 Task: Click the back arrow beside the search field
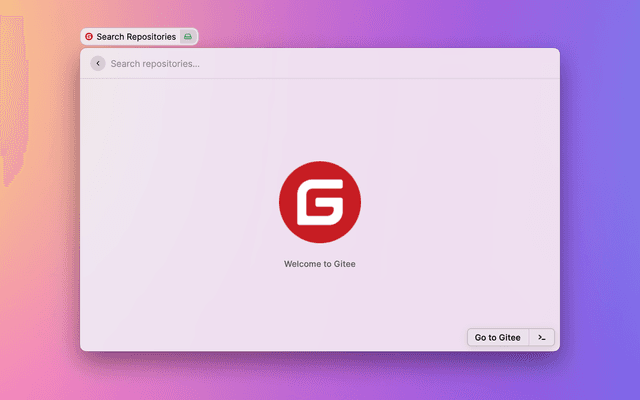pos(97,63)
